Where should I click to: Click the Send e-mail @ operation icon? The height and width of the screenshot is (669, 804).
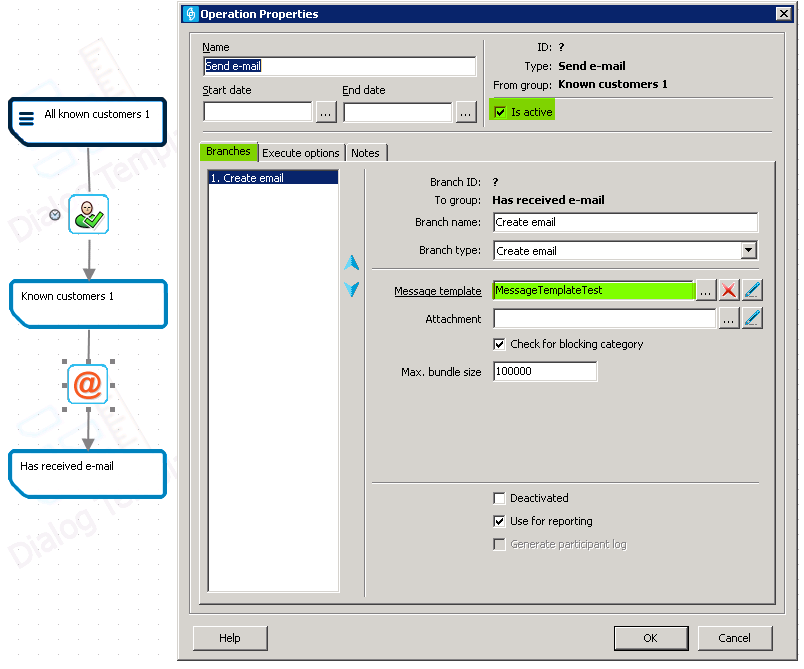pos(88,385)
